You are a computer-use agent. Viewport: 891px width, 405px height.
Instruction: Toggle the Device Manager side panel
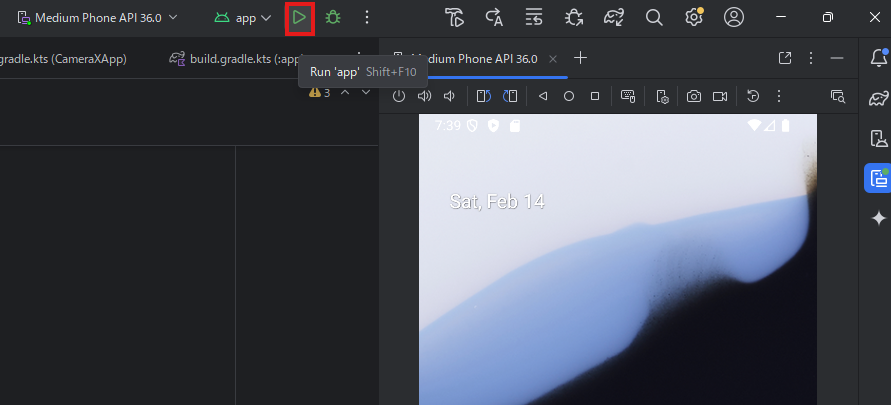point(878,138)
